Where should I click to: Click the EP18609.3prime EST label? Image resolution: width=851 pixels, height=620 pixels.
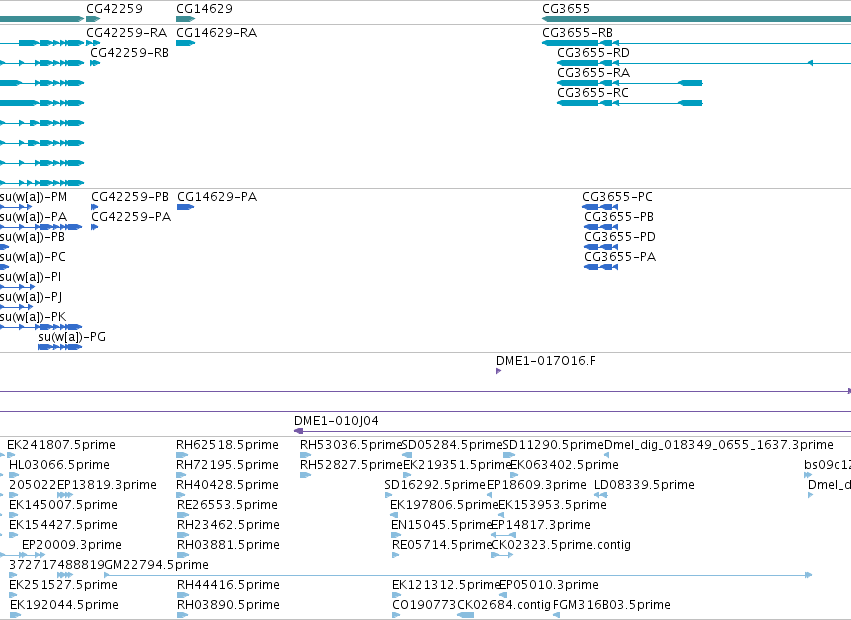(x=537, y=485)
